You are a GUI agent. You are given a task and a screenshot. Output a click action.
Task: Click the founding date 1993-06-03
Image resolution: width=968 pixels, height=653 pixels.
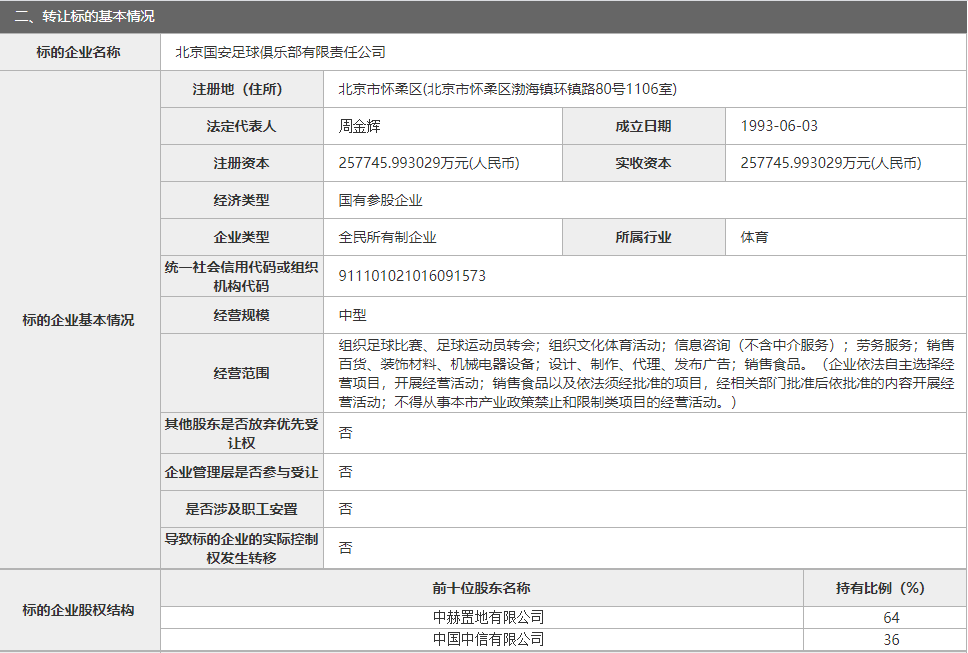coord(779,126)
